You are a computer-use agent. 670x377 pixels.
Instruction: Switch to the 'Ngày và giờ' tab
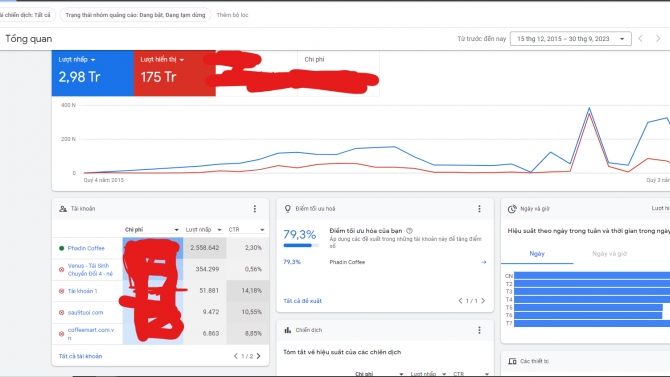609,253
